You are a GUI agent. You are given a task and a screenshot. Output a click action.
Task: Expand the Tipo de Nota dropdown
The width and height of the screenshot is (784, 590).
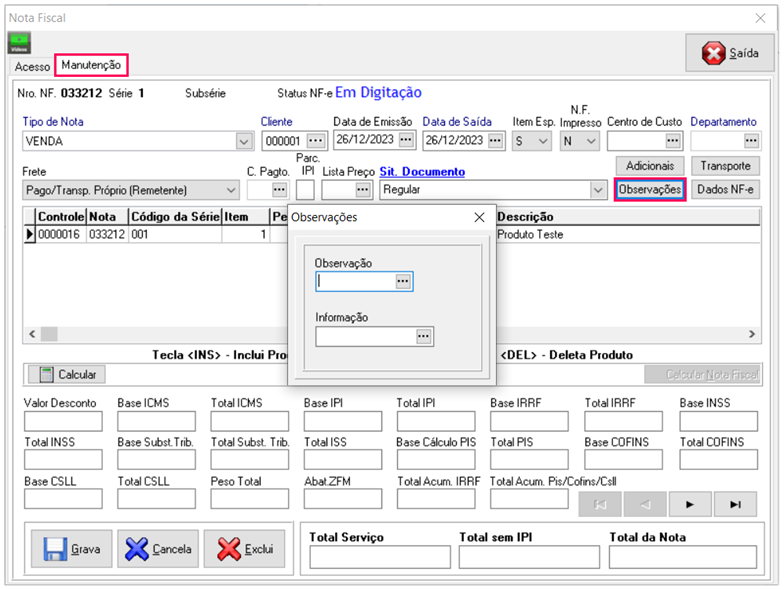[x=244, y=141]
